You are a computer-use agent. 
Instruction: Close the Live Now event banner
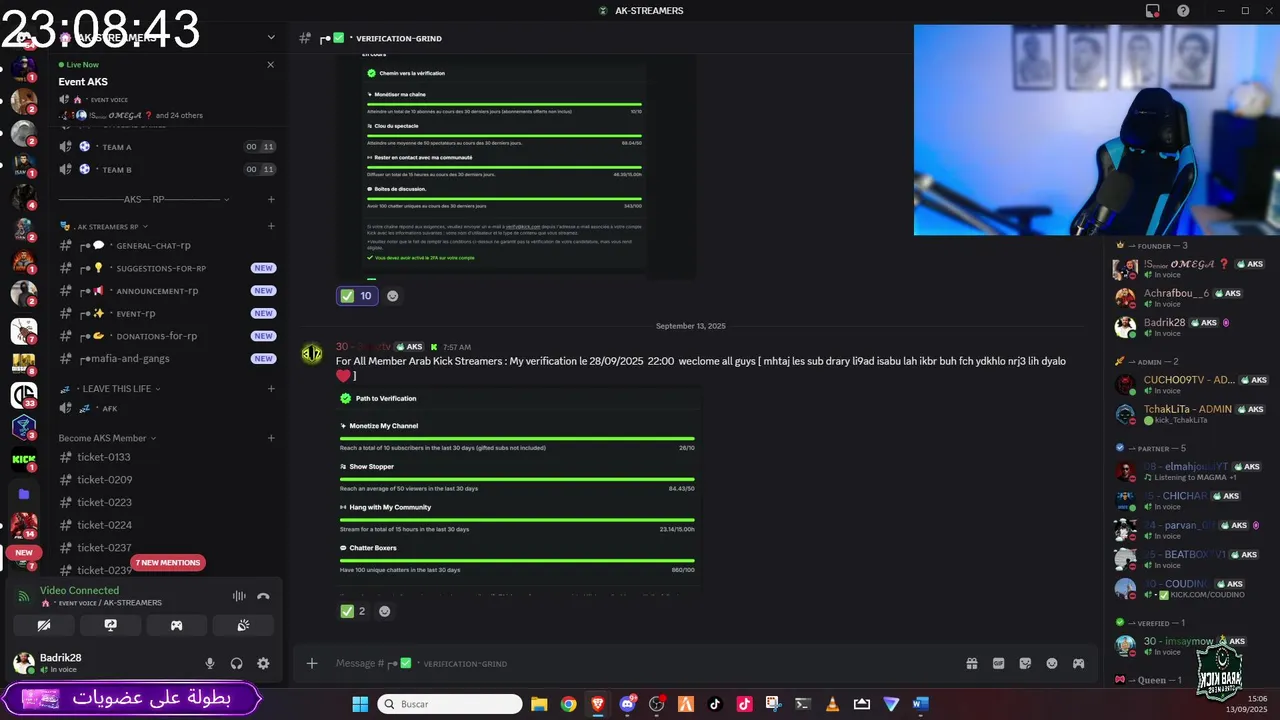coord(270,64)
